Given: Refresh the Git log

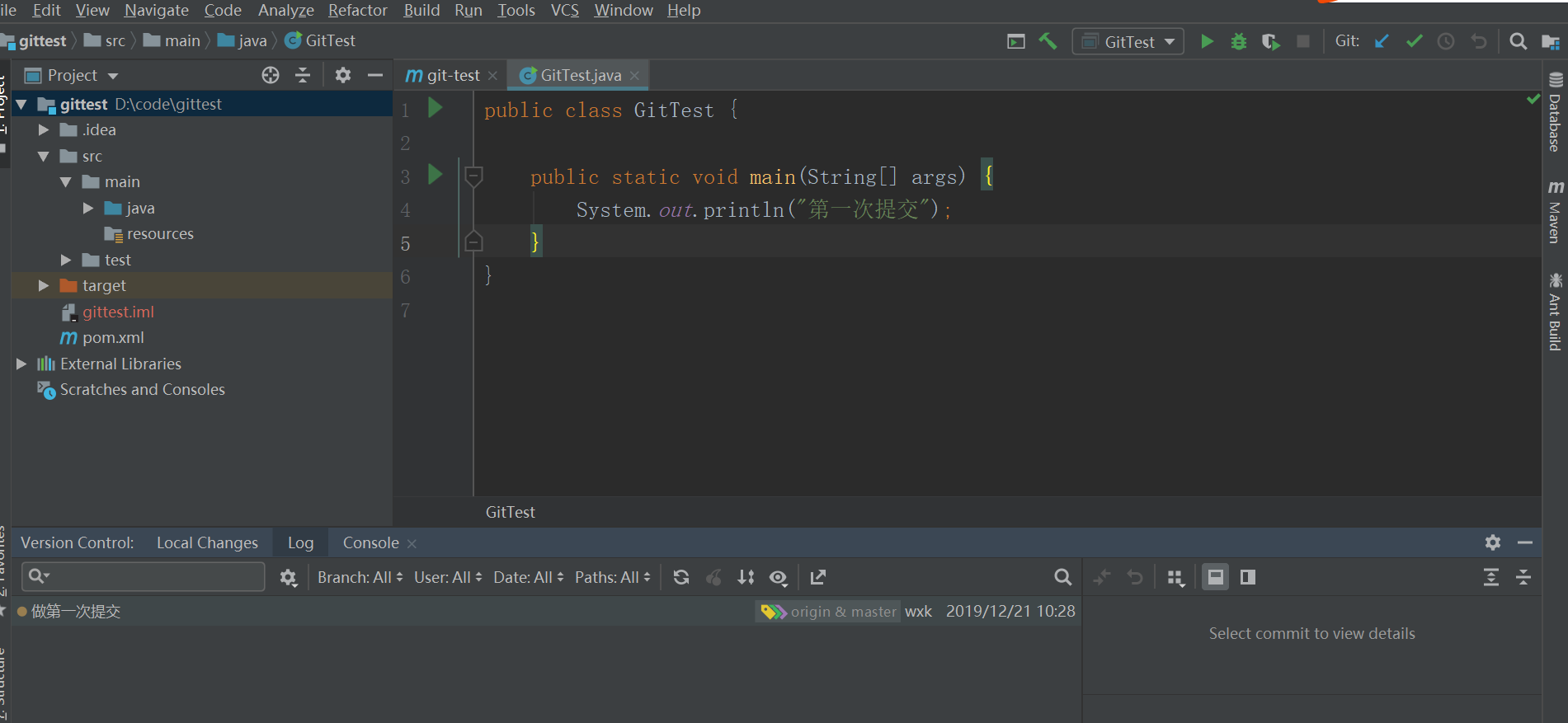Looking at the screenshot, I should [x=680, y=577].
